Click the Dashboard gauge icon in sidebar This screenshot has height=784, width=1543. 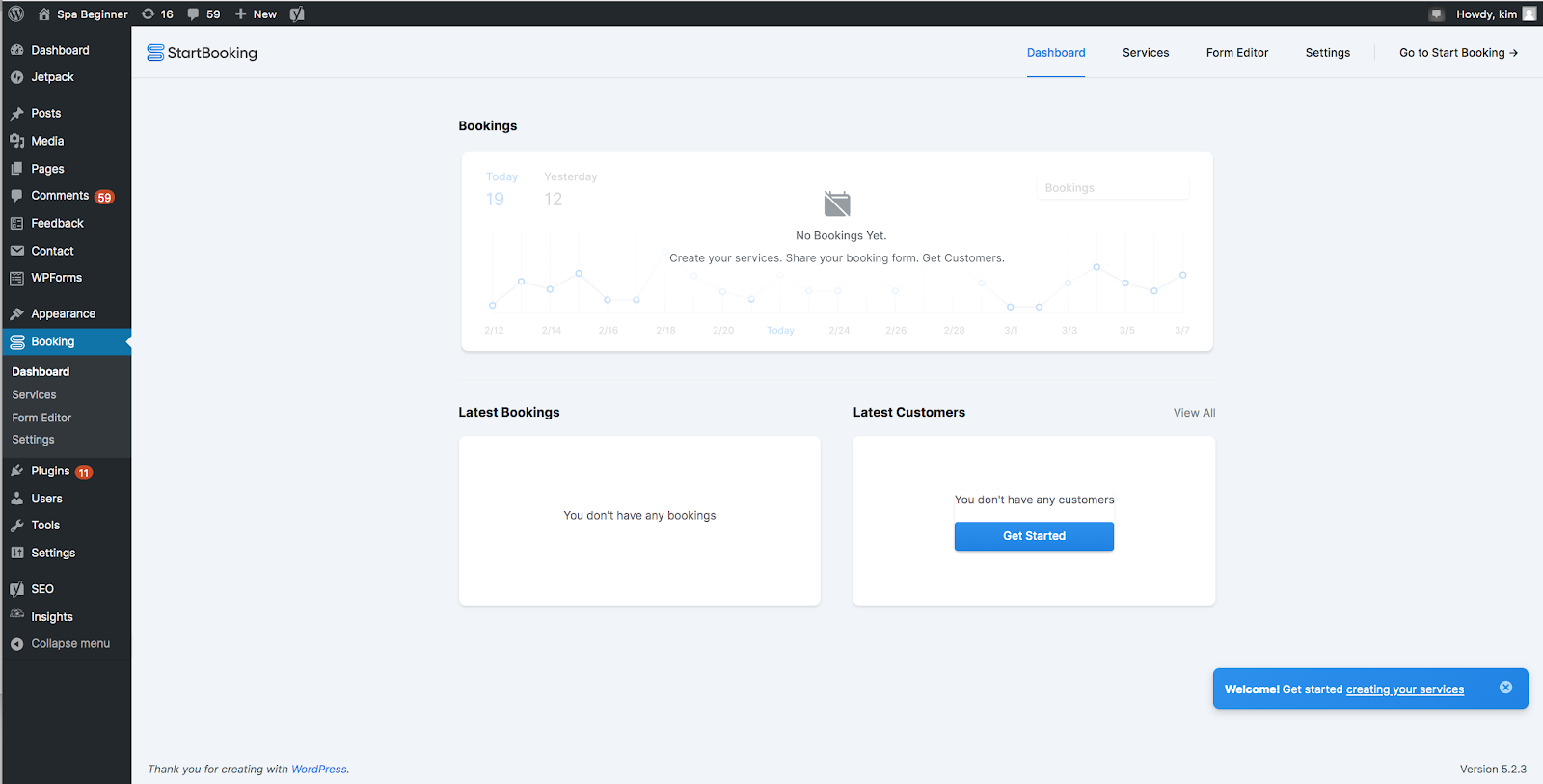17,50
